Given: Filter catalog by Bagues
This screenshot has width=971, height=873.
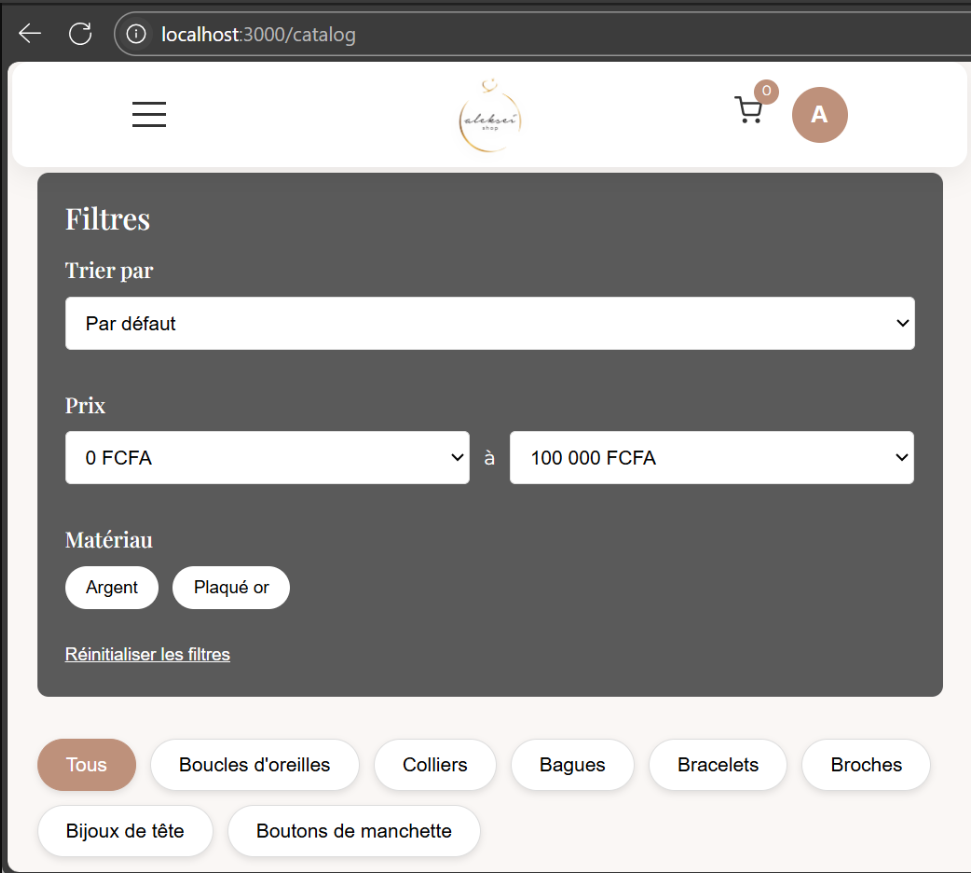Looking at the screenshot, I should [572, 765].
